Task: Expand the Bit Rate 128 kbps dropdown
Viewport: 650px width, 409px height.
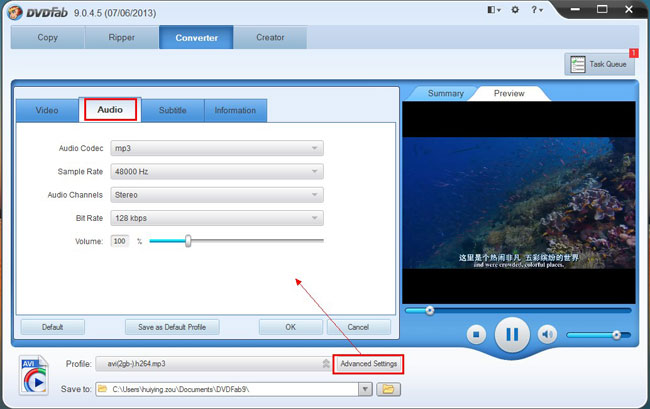Action: 217,218
